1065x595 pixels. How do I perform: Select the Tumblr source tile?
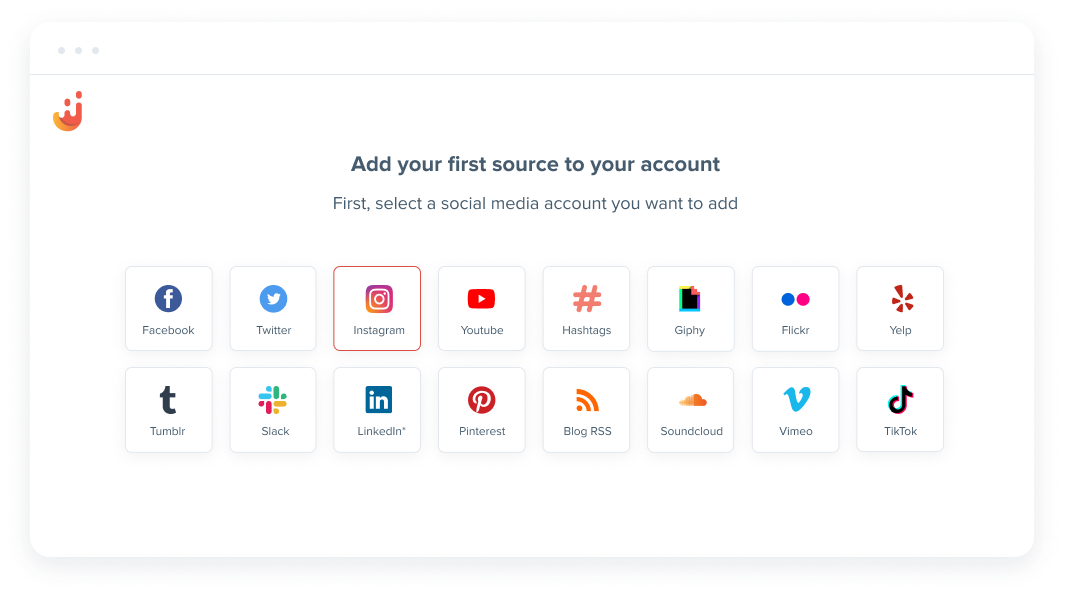pos(168,410)
